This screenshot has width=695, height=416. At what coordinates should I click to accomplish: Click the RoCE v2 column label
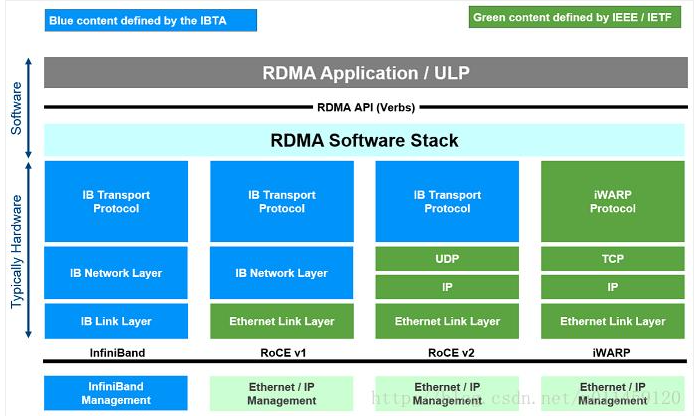click(451, 353)
